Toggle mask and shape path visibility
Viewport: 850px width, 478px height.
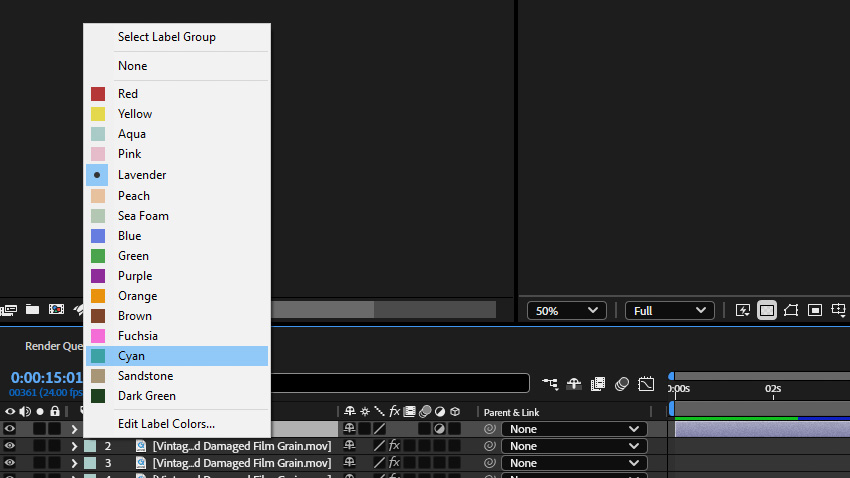tap(791, 311)
